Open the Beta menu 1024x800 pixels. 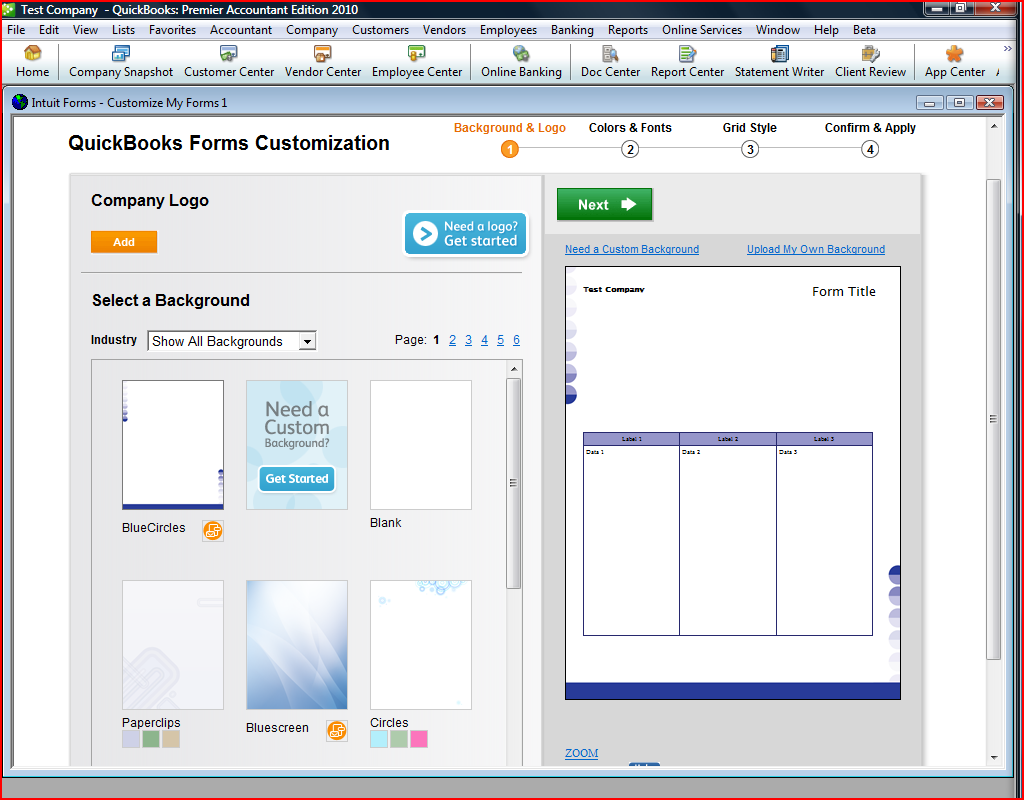pyautogui.click(x=864, y=30)
